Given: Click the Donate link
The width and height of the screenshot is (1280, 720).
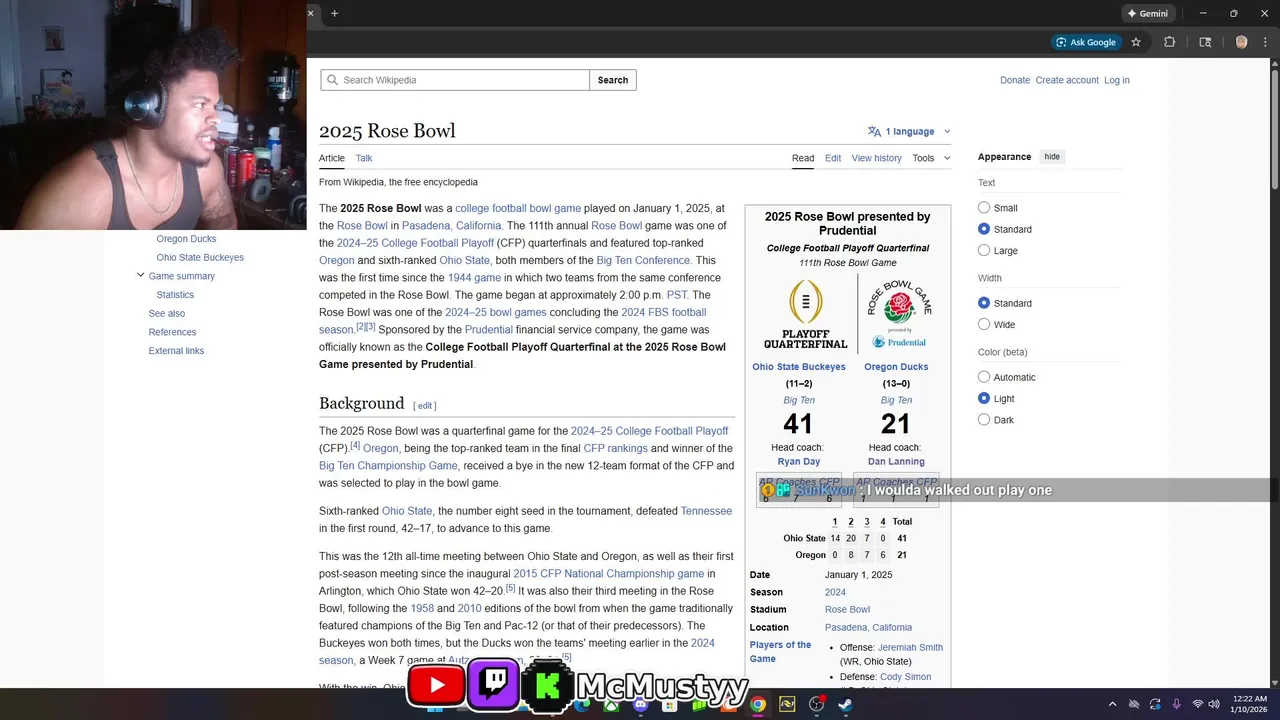Looking at the screenshot, I should [x=1015, y=80].
